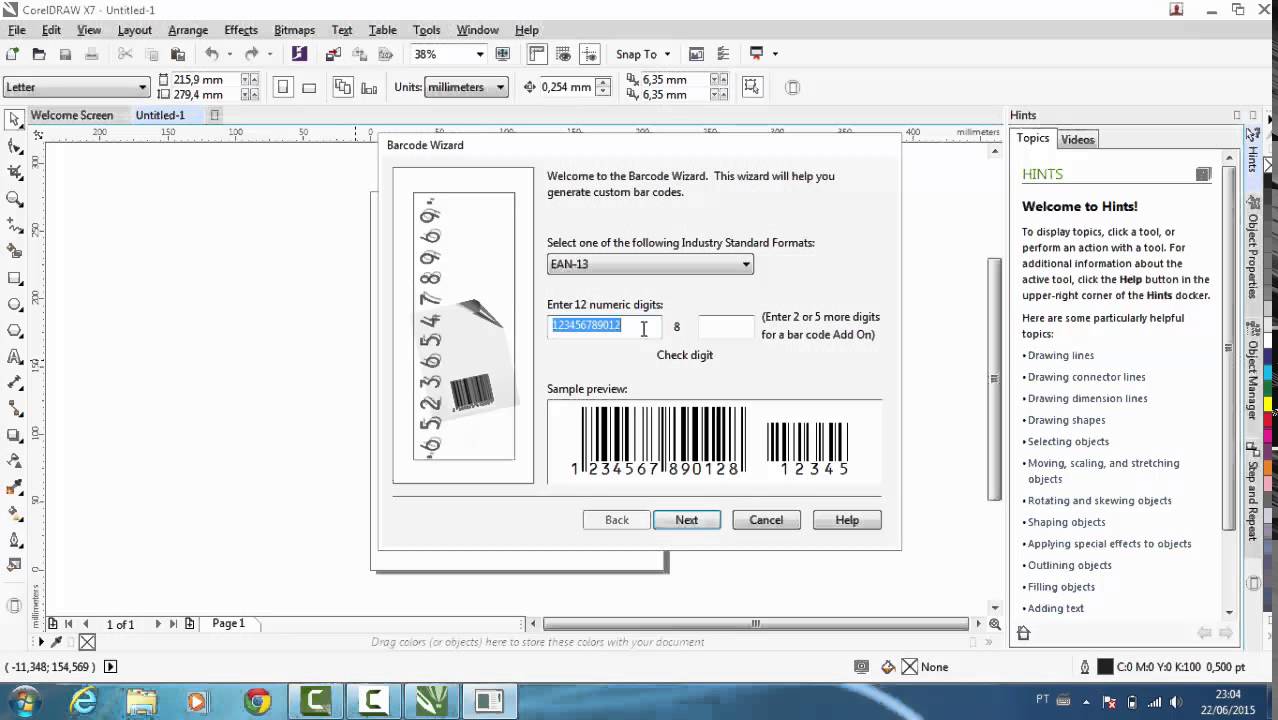Click the Windows Start button

pos(24,701)
